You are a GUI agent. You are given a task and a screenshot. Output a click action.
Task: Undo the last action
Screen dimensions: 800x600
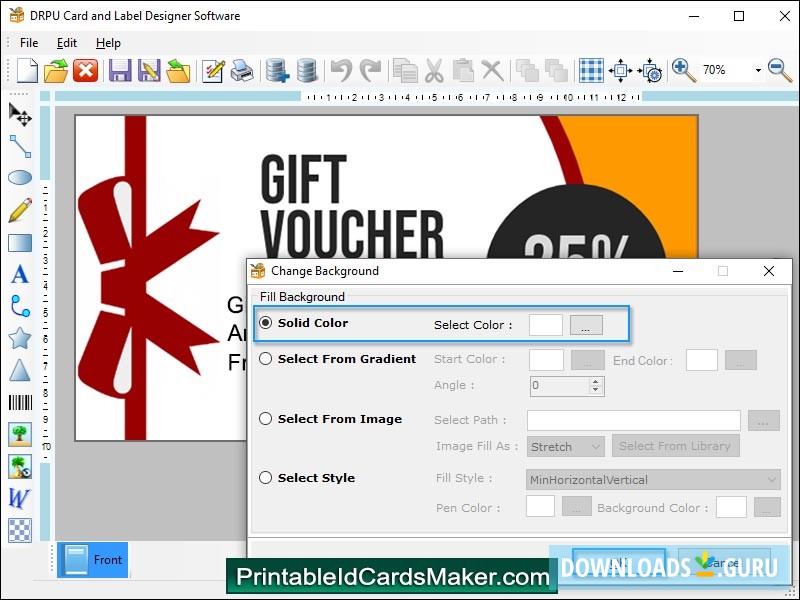[x=341, y=70]
